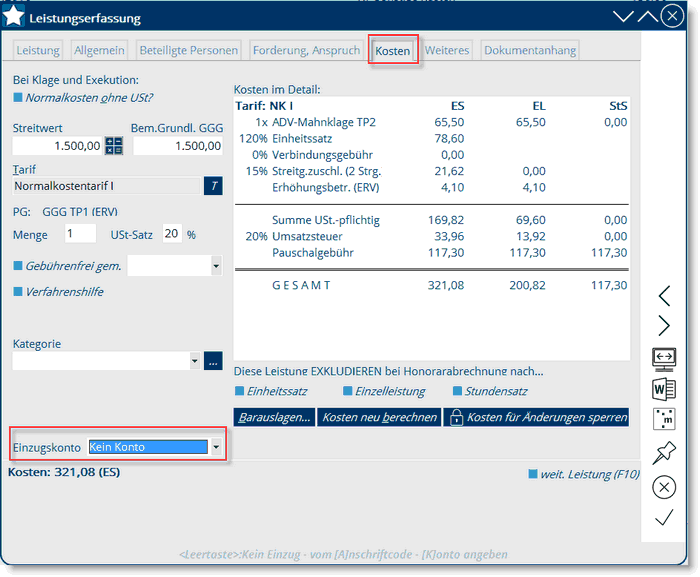Open the Streitwert calculator icon
700x577 pixels.
tap(114, 146)
